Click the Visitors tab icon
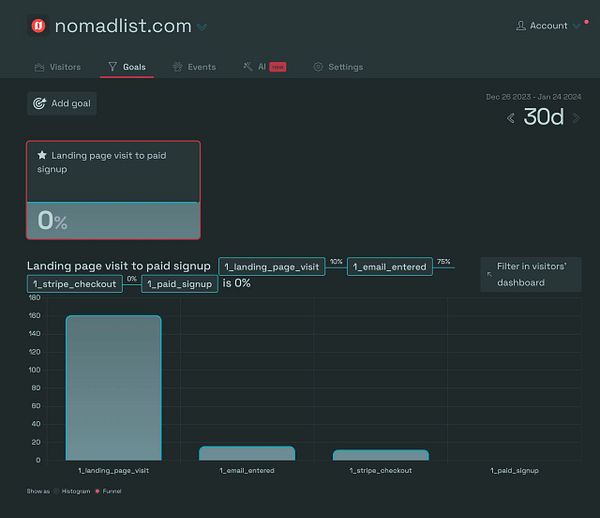Screen dimensions: 600x518 pyautogui.click(x=39, y=67)
